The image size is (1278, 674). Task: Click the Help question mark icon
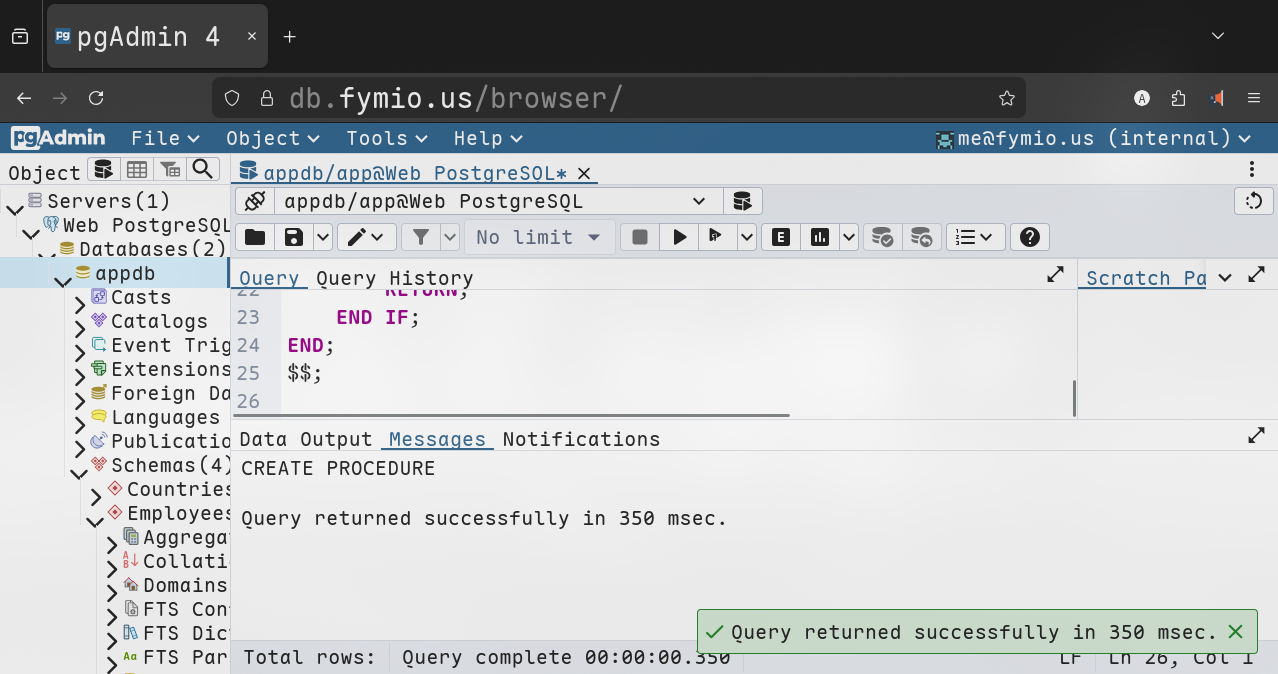(1030, 237)
